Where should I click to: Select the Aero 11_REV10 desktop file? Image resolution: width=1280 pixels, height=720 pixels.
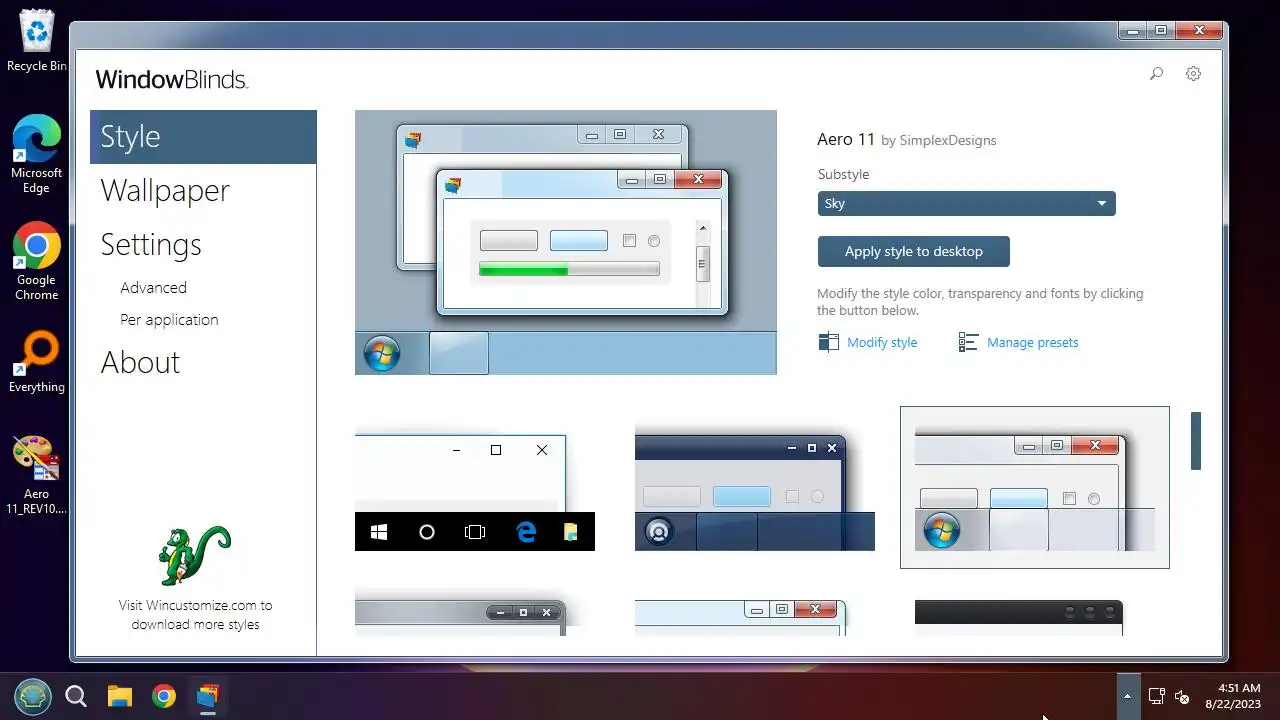click(x=37, y=475)
